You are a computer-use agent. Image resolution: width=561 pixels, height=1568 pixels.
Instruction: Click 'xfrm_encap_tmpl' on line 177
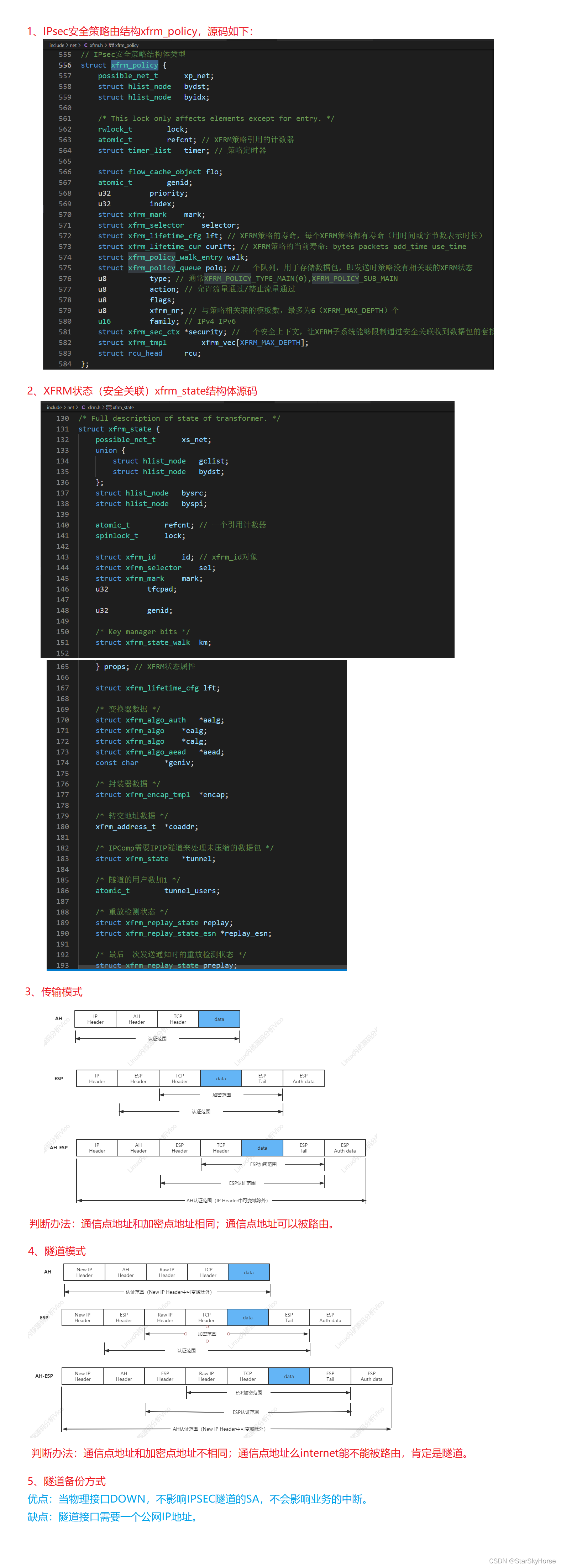pyautogui.click(x=158, y=795)
